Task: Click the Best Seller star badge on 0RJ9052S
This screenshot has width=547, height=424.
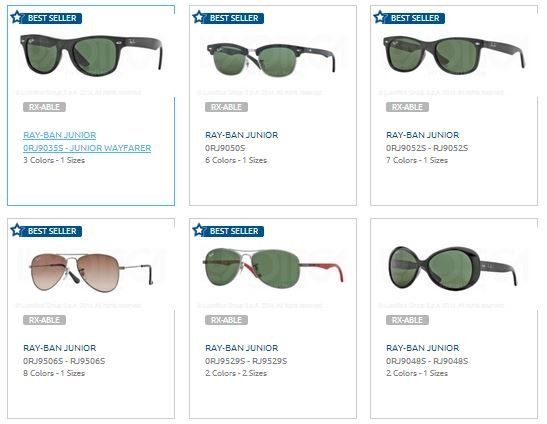Action: pyautogui.click(x=409, y=18)
